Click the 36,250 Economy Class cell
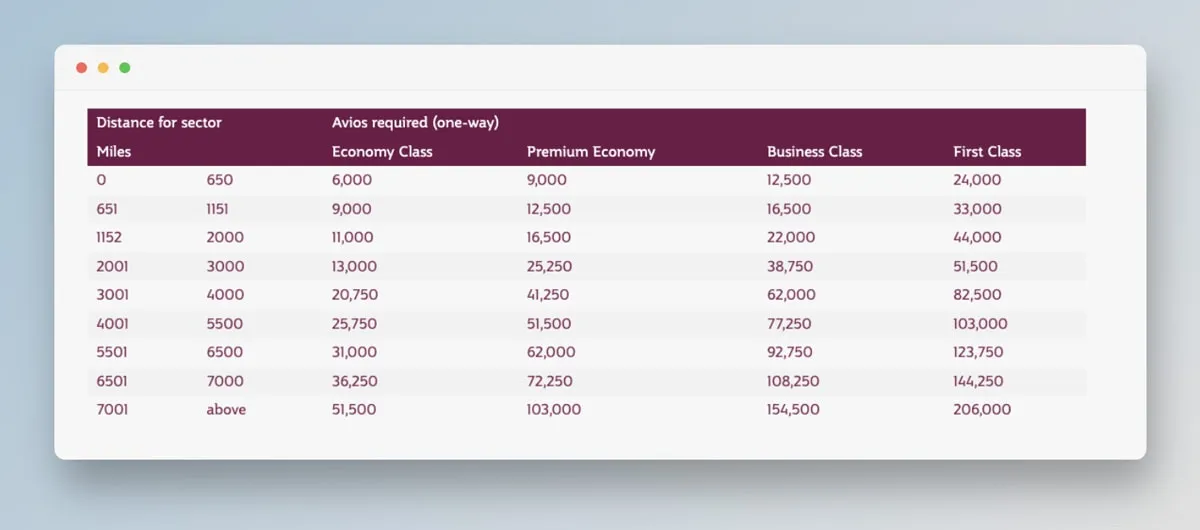1200x530 pixels. 354,381
